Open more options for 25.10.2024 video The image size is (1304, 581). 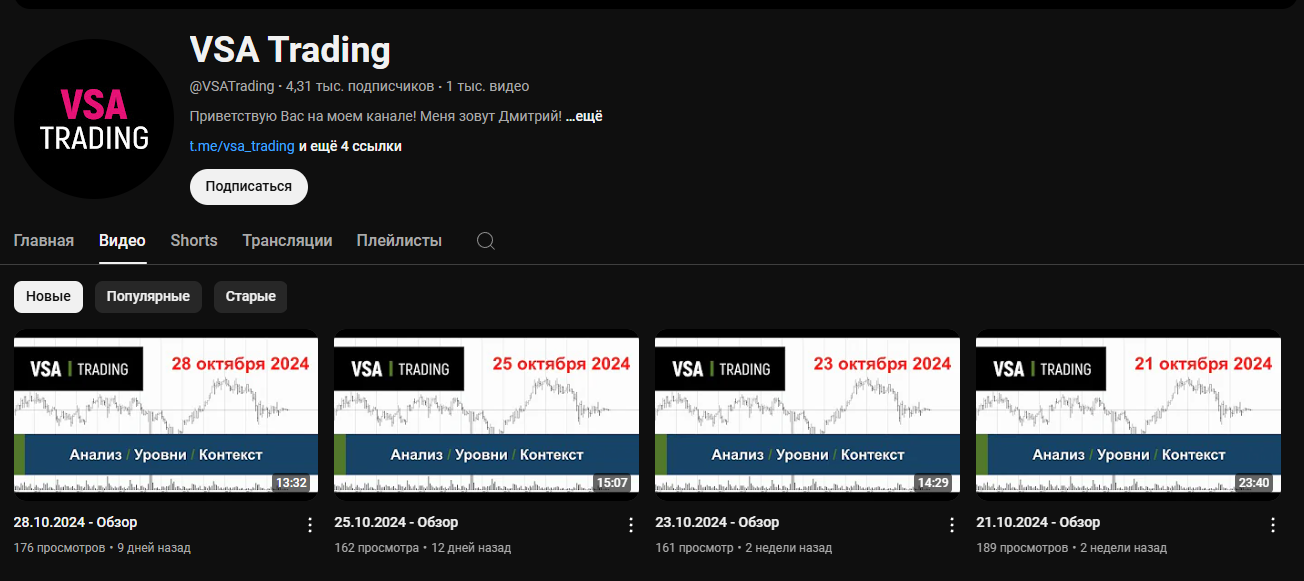point(631,525)
